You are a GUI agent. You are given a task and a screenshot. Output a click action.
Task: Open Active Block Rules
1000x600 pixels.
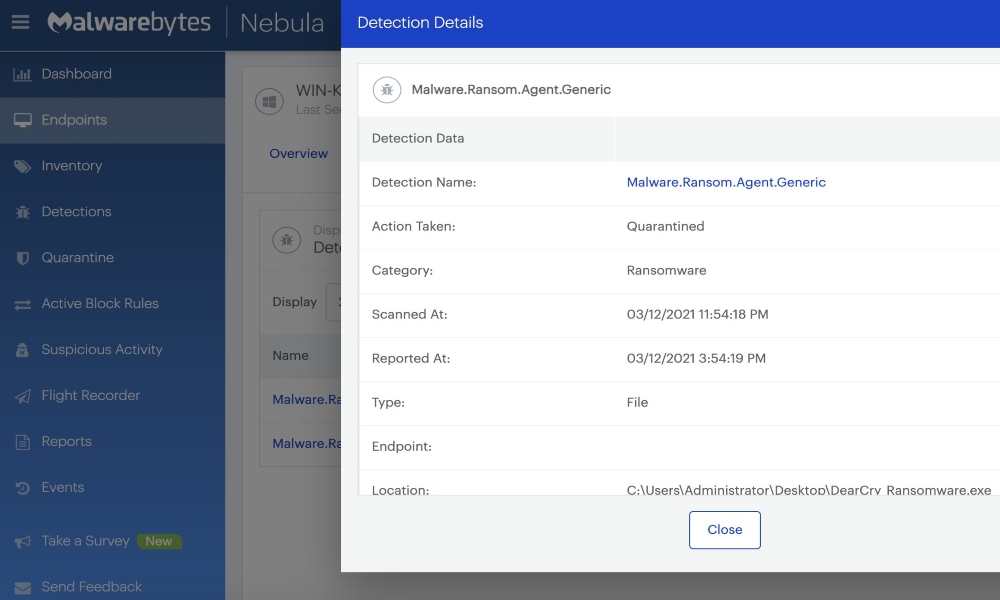(x=99, y=304)
